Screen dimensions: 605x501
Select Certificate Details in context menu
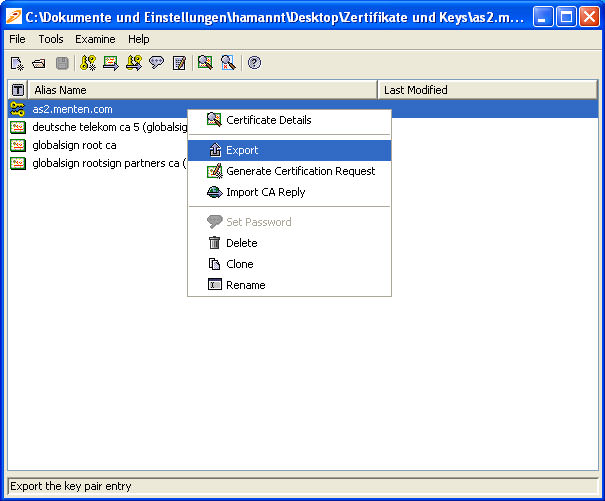click(x=268, y=120)
